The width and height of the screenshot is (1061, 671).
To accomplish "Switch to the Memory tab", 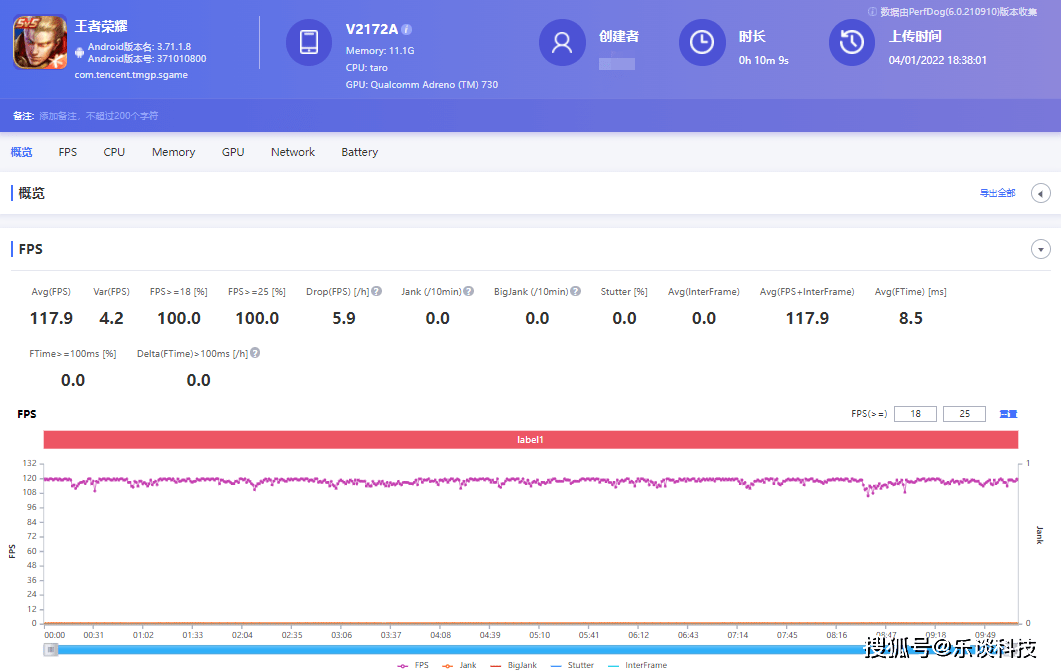I will (173, 152).
